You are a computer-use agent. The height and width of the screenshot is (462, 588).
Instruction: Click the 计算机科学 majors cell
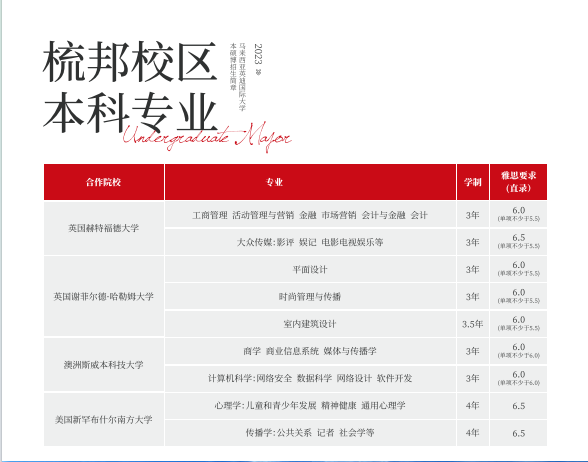point(310,378)
